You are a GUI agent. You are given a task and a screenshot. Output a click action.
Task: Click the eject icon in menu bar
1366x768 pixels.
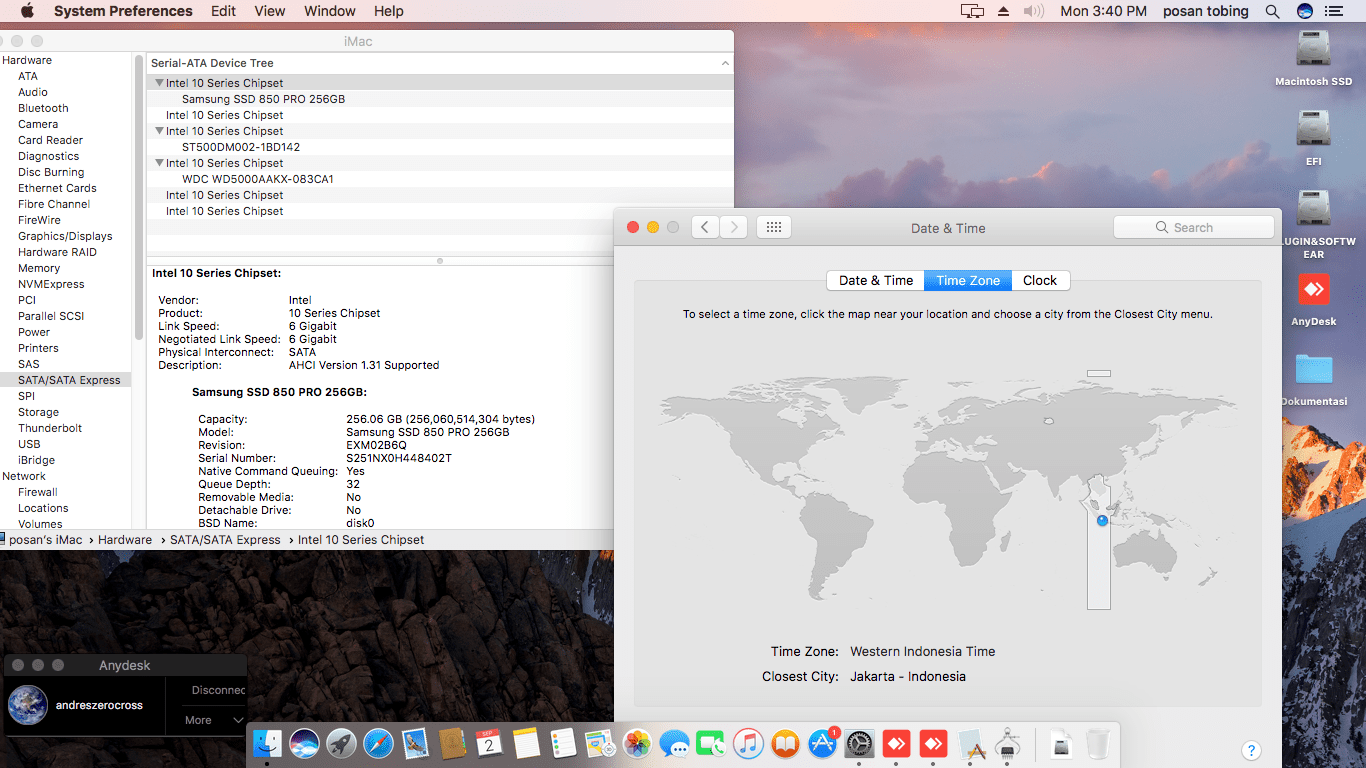(x=1004, y=11)
